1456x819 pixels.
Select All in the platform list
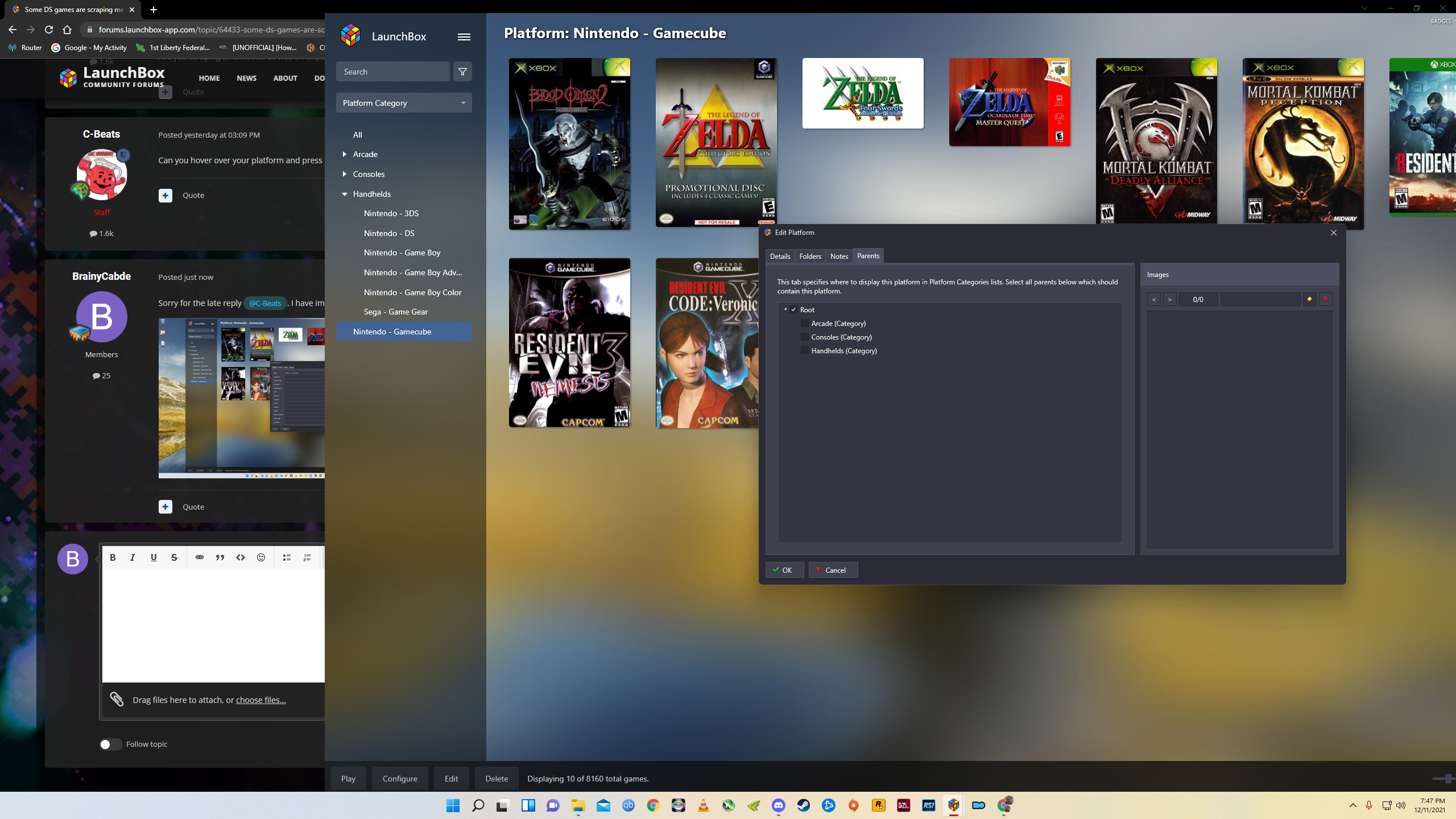(357, 135)
